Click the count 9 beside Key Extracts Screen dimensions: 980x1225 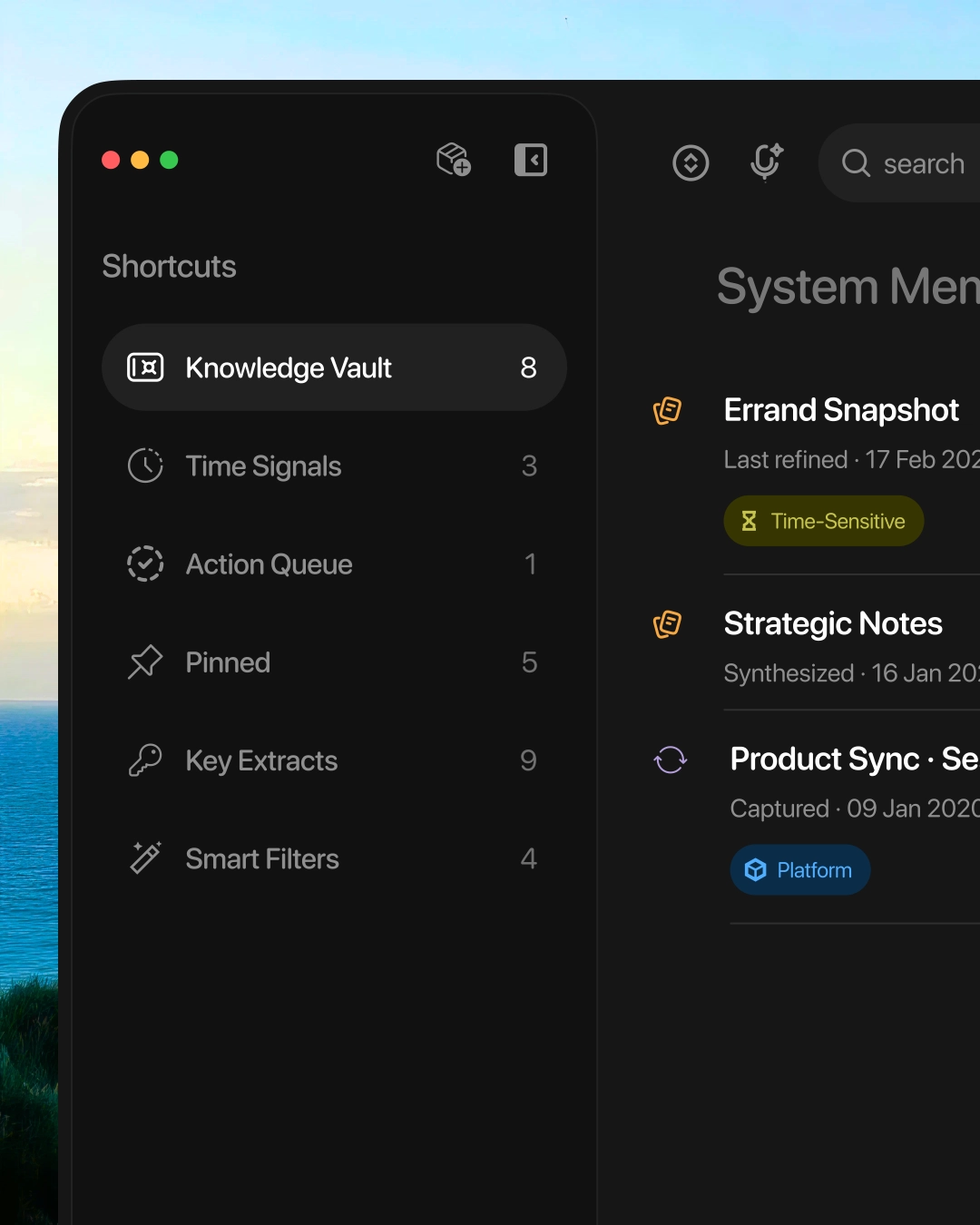pos(529,760)
